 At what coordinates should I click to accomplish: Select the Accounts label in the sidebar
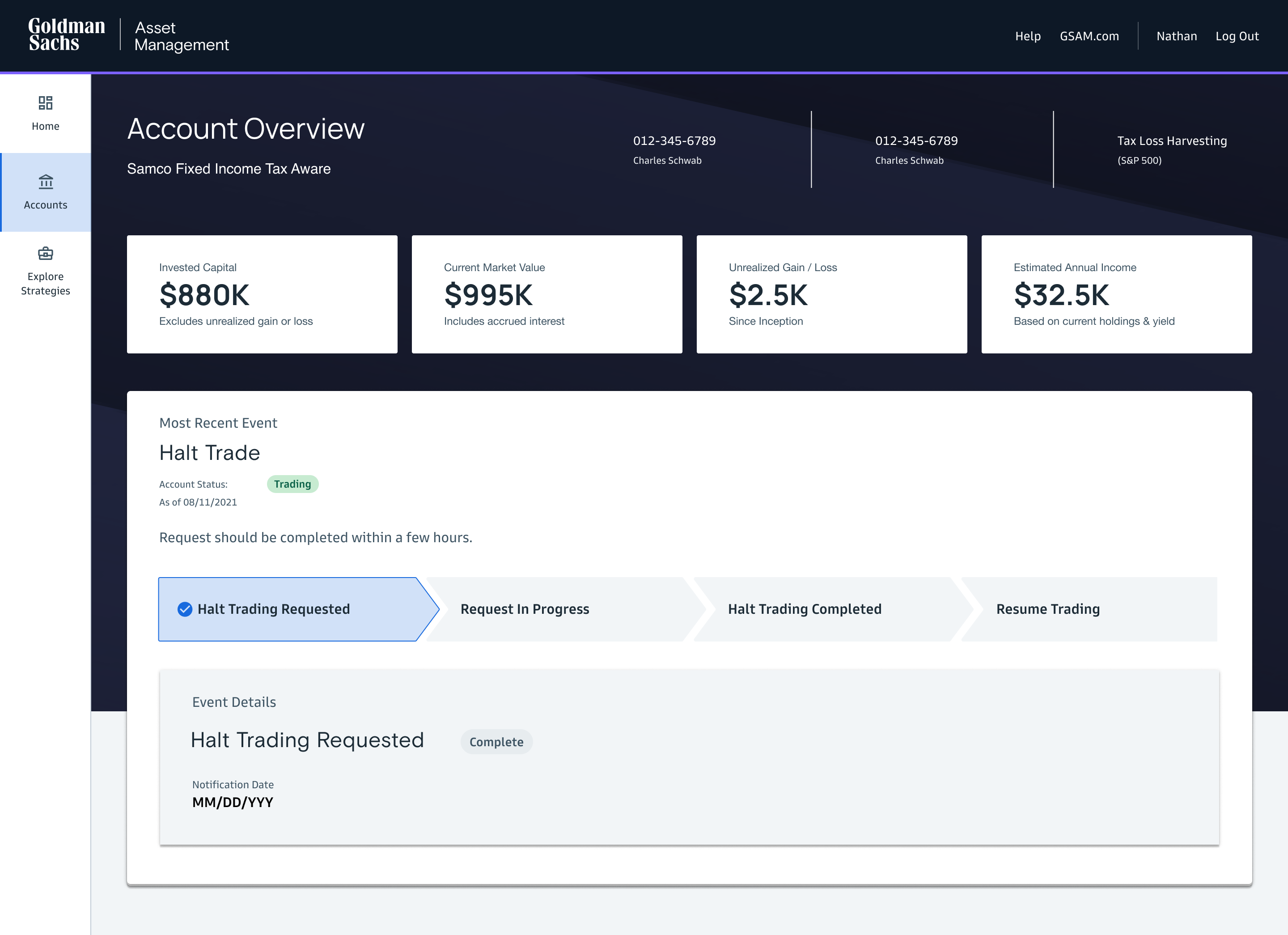point(46,205)
